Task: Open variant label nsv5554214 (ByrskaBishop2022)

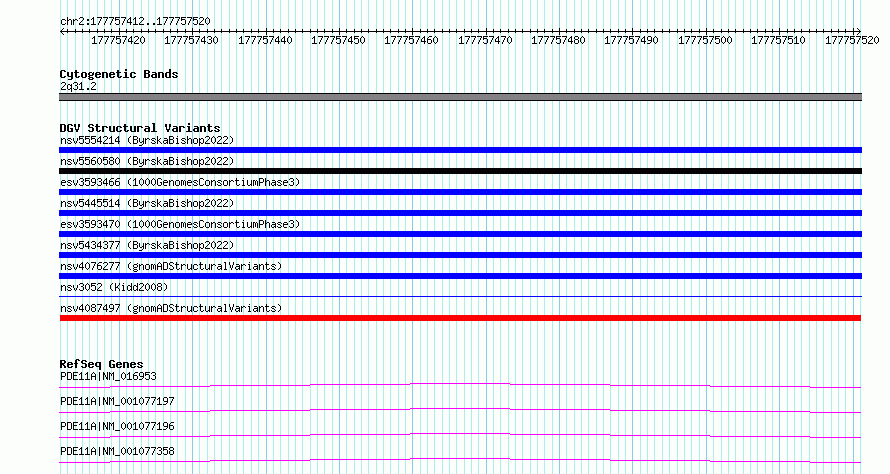Action: 147,140
